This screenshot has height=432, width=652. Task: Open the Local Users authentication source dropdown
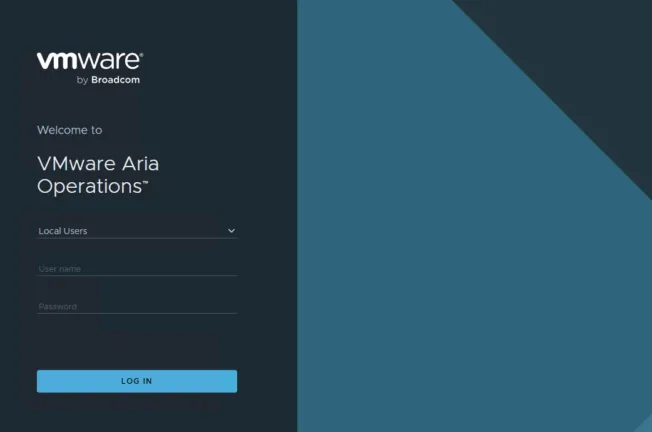(x=137, y=231)
